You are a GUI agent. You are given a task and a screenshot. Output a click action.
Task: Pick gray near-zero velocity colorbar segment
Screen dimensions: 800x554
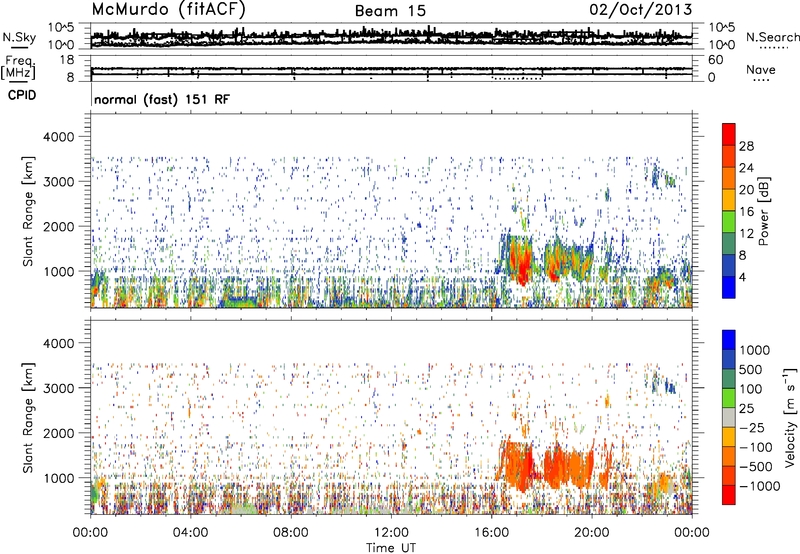coord(729,417)
